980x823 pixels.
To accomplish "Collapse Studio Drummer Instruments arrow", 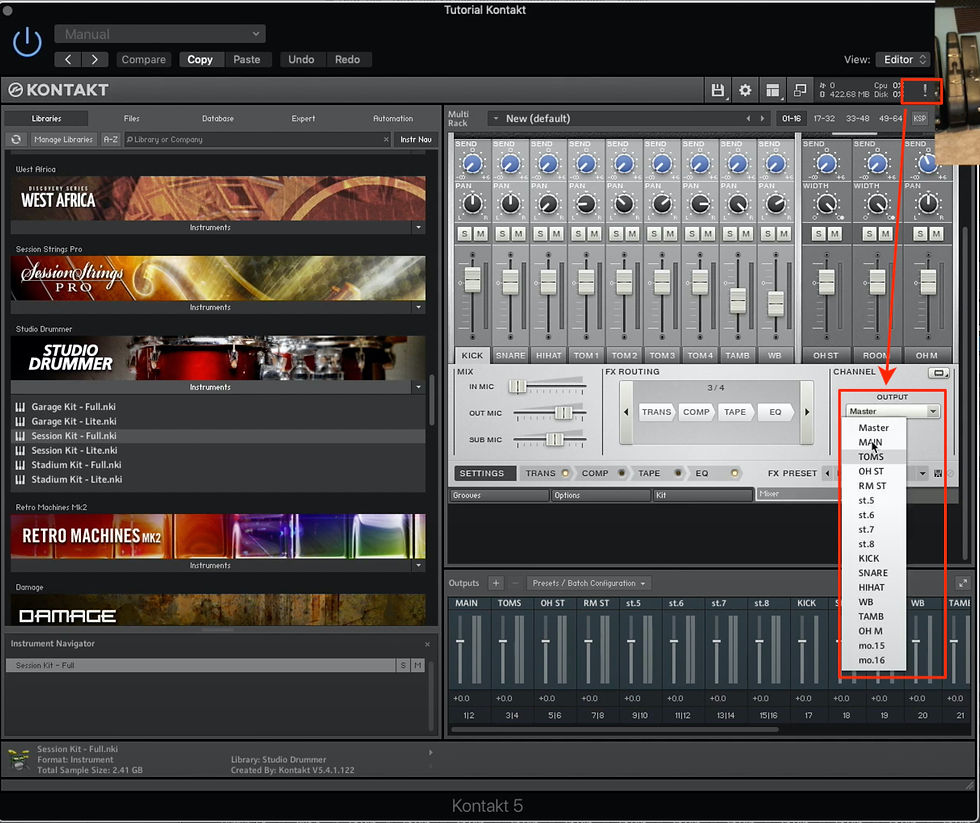I will point(418,387).
